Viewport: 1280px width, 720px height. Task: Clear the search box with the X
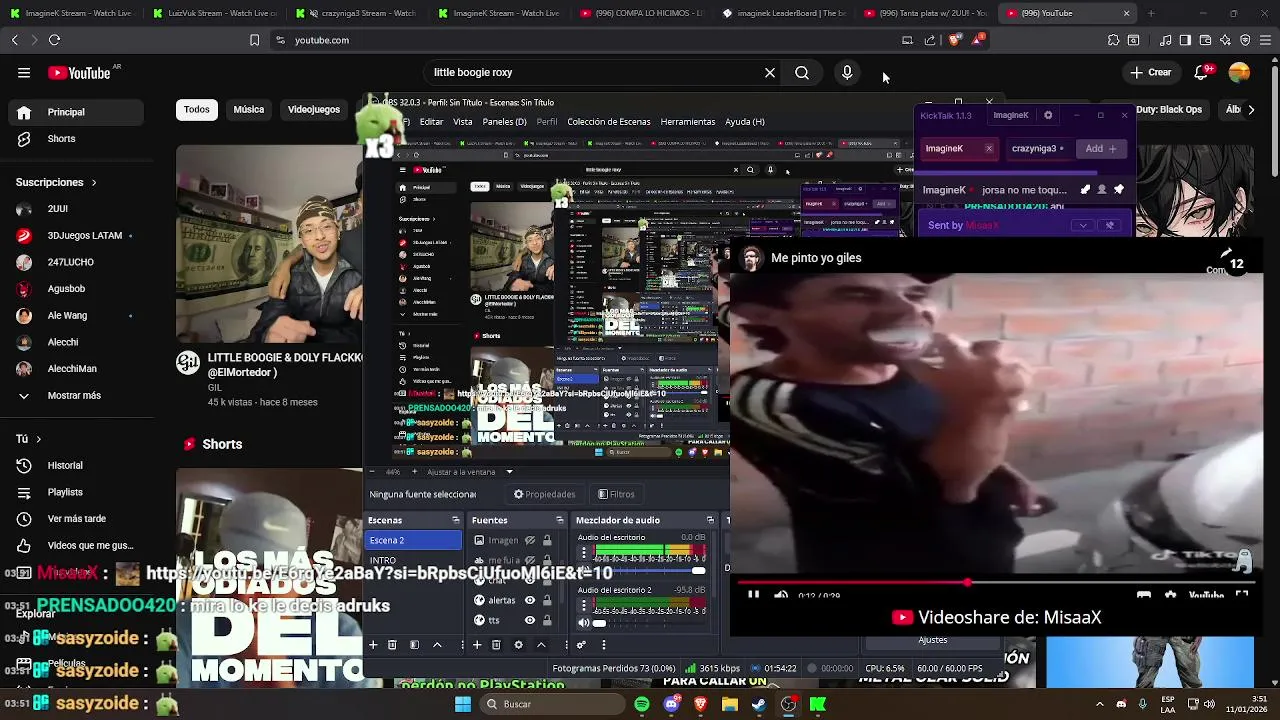(x=770, y=73)
